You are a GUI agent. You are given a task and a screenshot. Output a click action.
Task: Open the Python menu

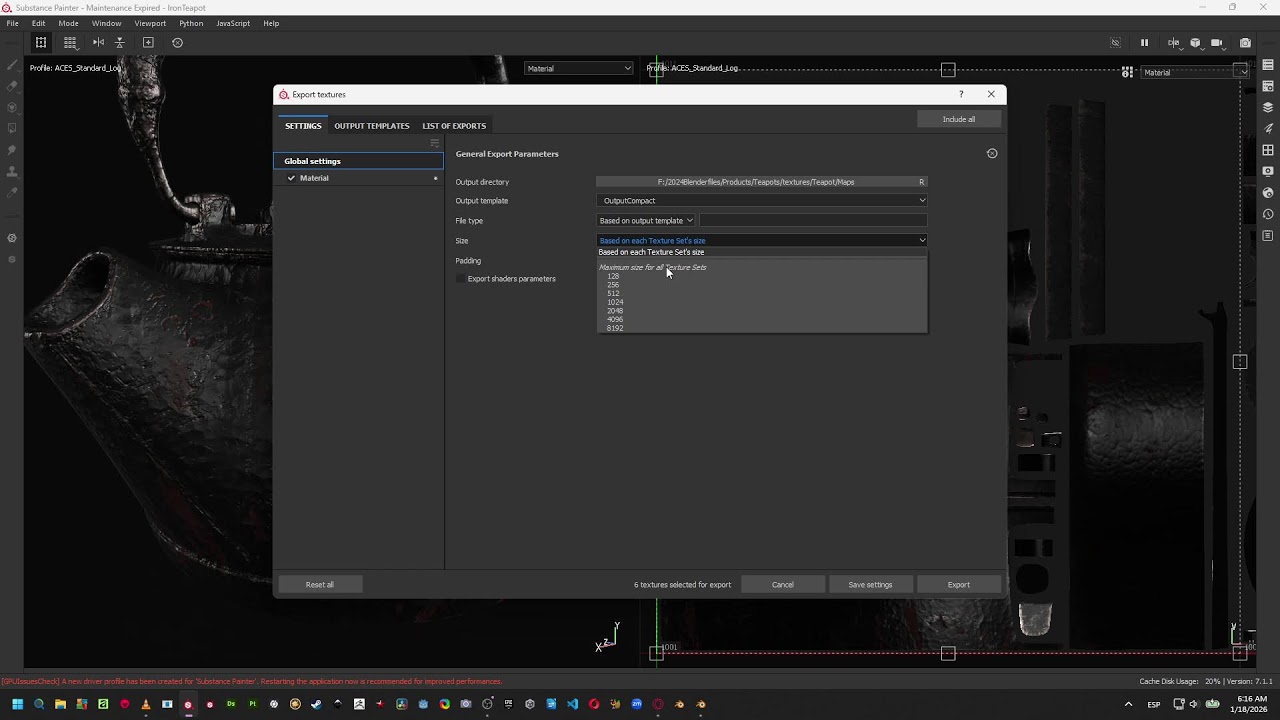[191, 23]
